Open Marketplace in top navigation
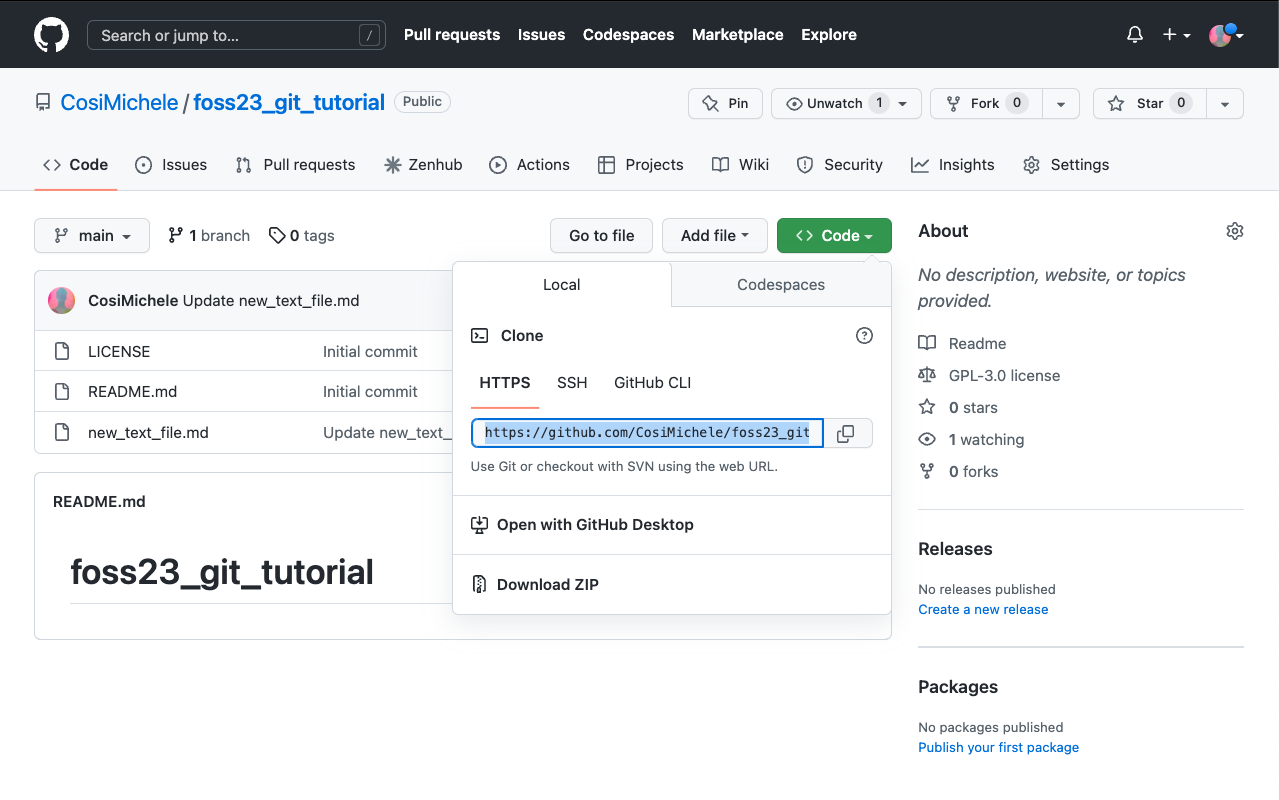The height and width of the screenshot is (800, 1279). tap(738, 35)
